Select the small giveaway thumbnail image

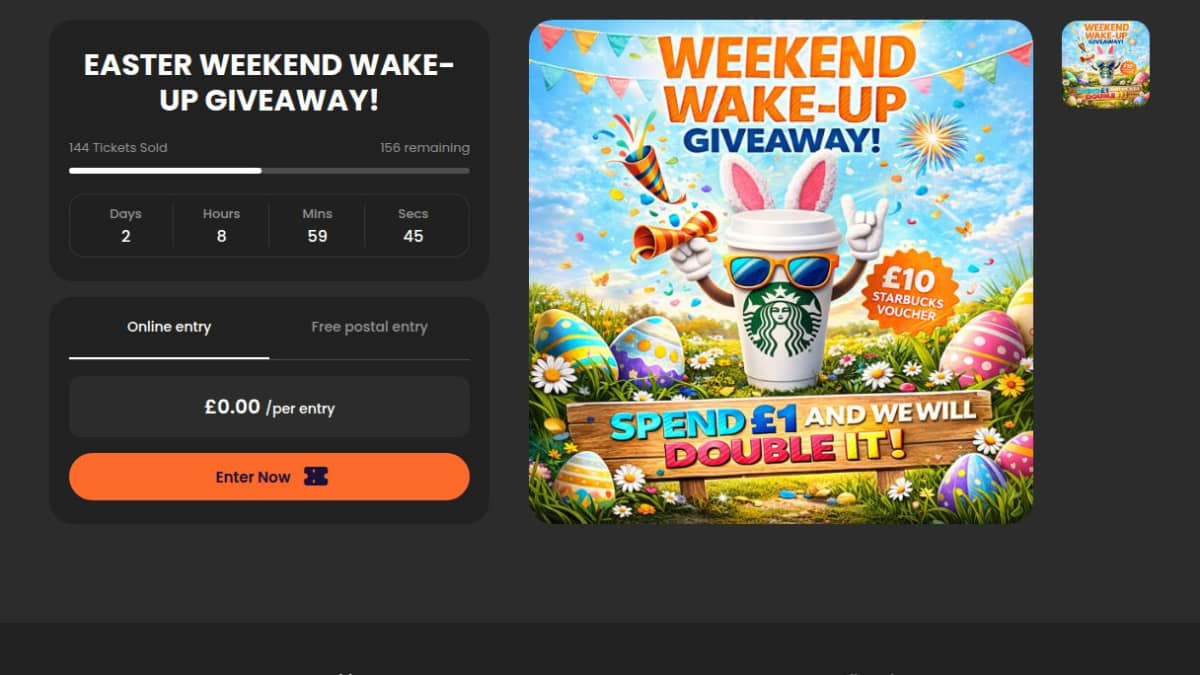point(1106,64)
